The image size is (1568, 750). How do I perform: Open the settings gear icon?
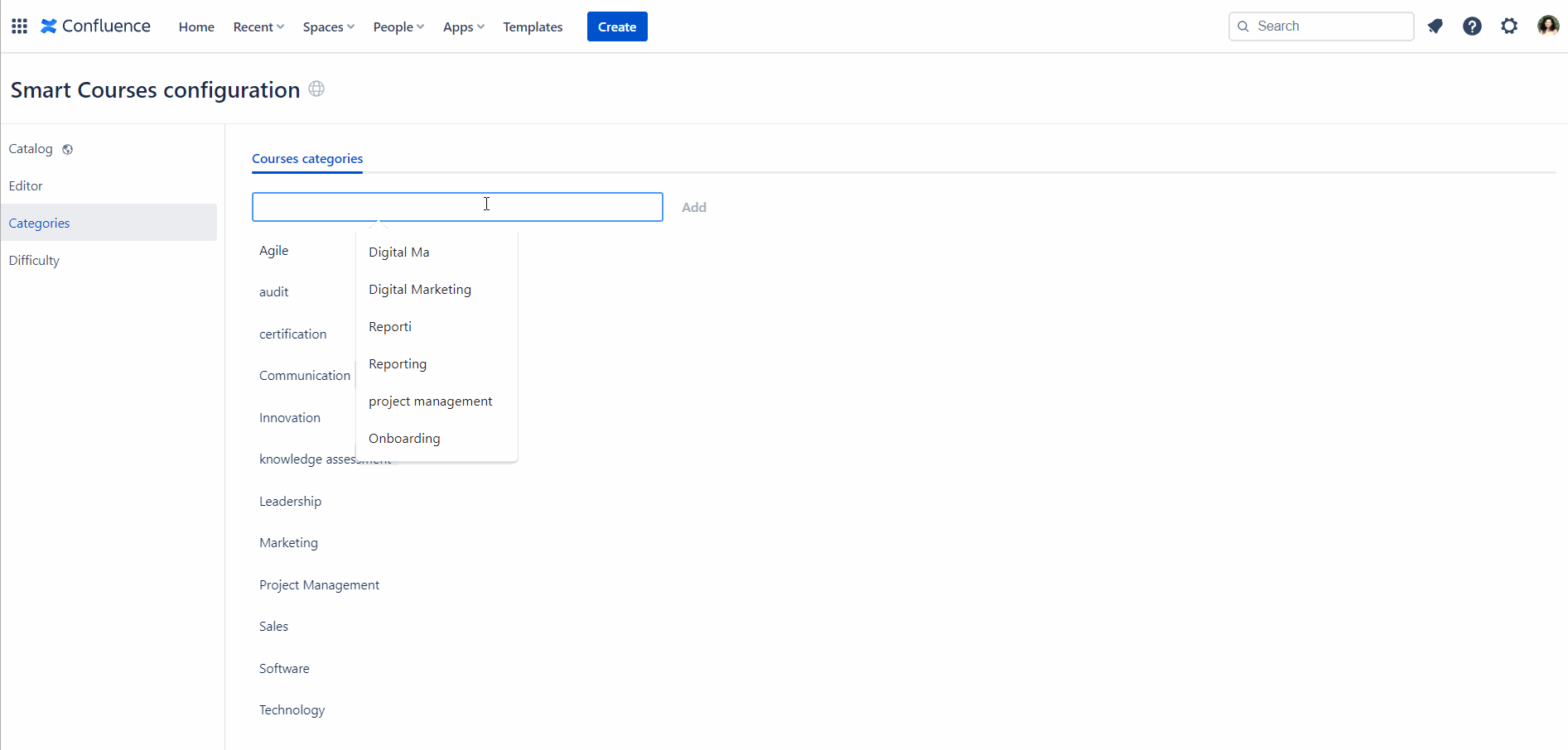[x=1509, y=26]
